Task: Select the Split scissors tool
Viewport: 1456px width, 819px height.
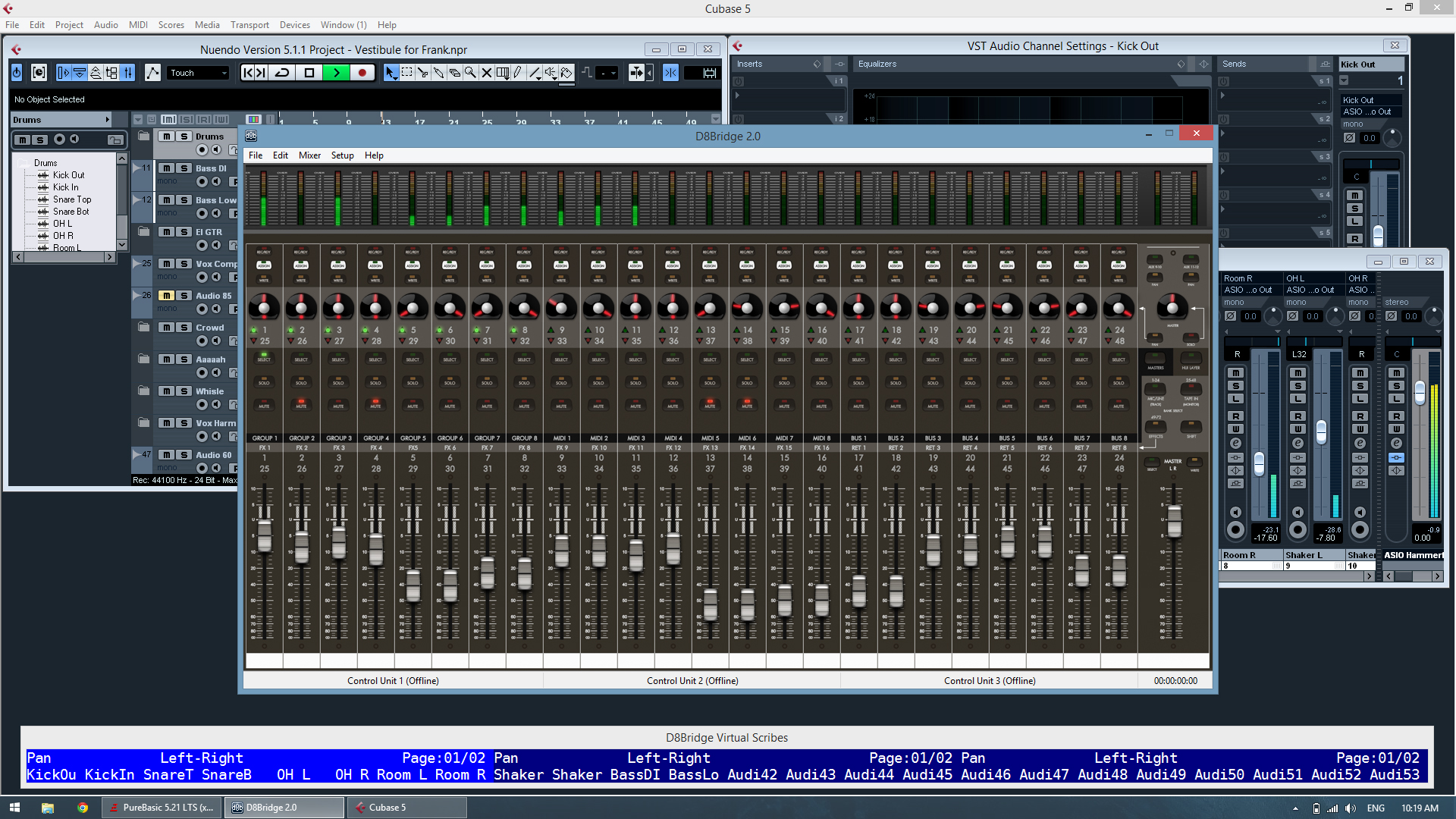Action: pyautogui.click(x=422, y=73)
